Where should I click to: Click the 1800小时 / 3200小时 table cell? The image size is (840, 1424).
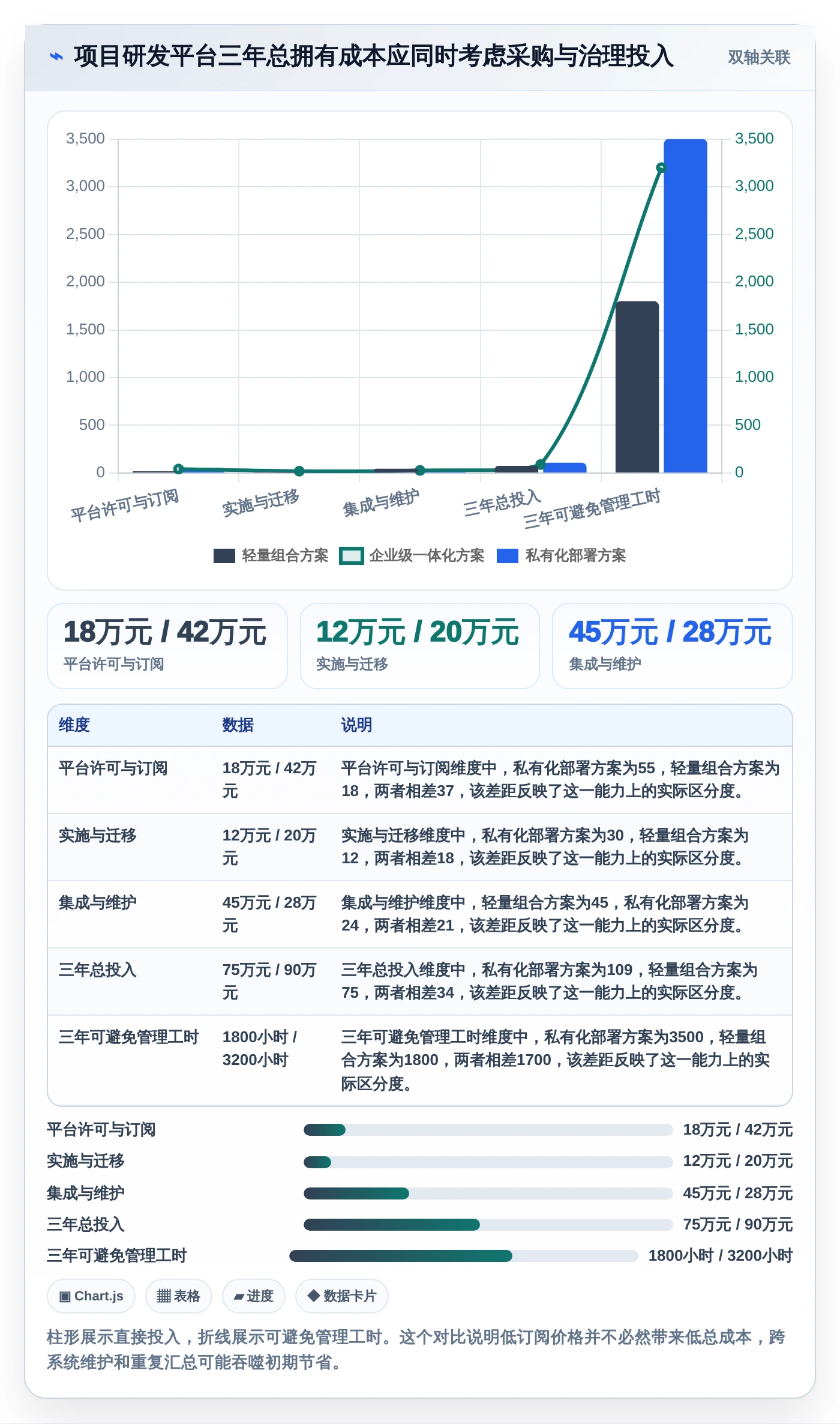260,1049
